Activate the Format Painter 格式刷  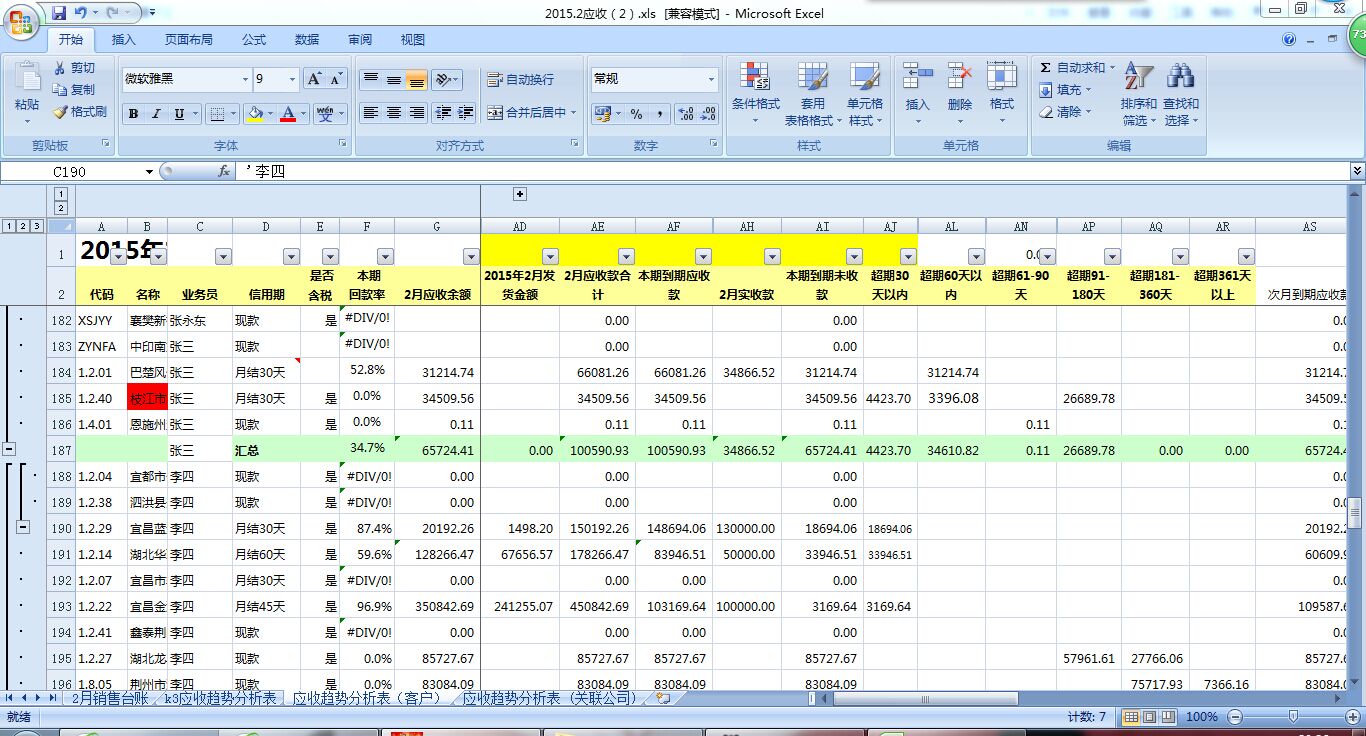point(80,112)
